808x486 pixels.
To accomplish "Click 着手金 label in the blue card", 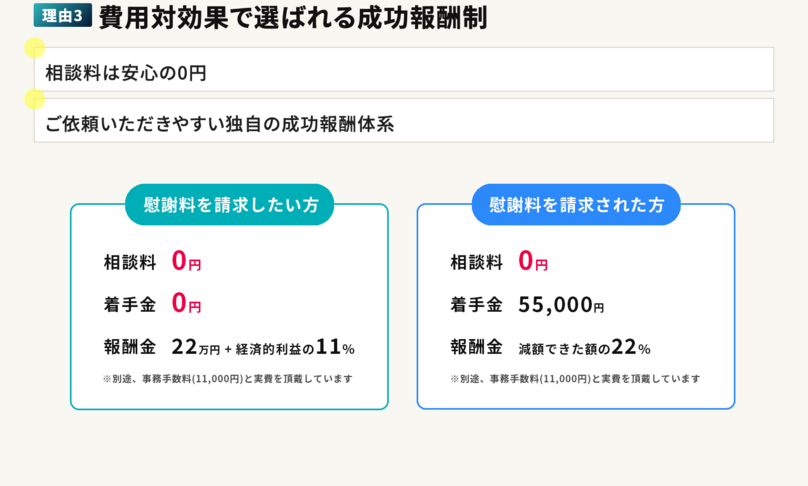I will pyautogui.click(x=476, y=305).
